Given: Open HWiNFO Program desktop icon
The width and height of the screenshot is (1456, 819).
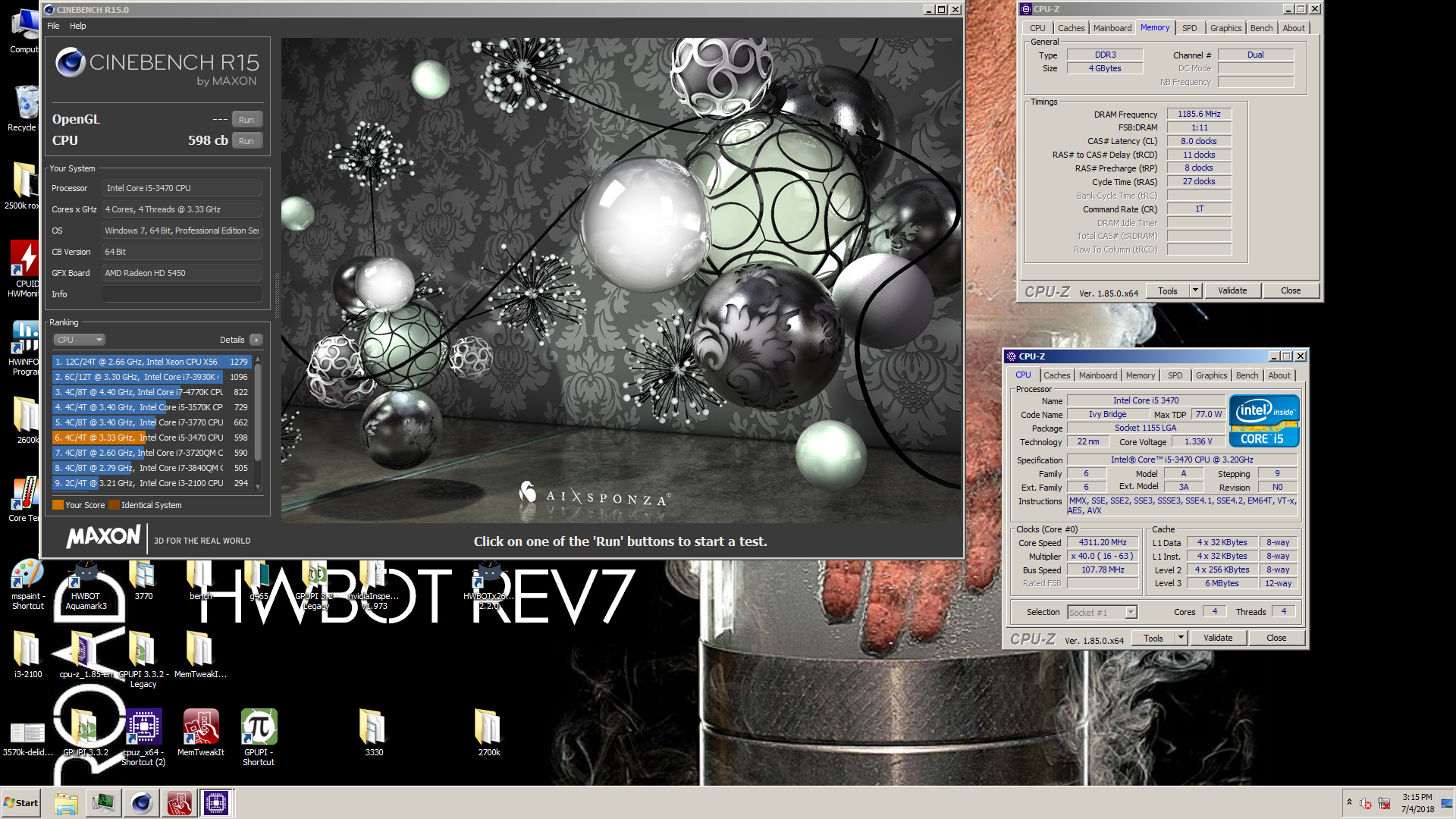Looking at the screenshot, I should click(x=24, y=348).
